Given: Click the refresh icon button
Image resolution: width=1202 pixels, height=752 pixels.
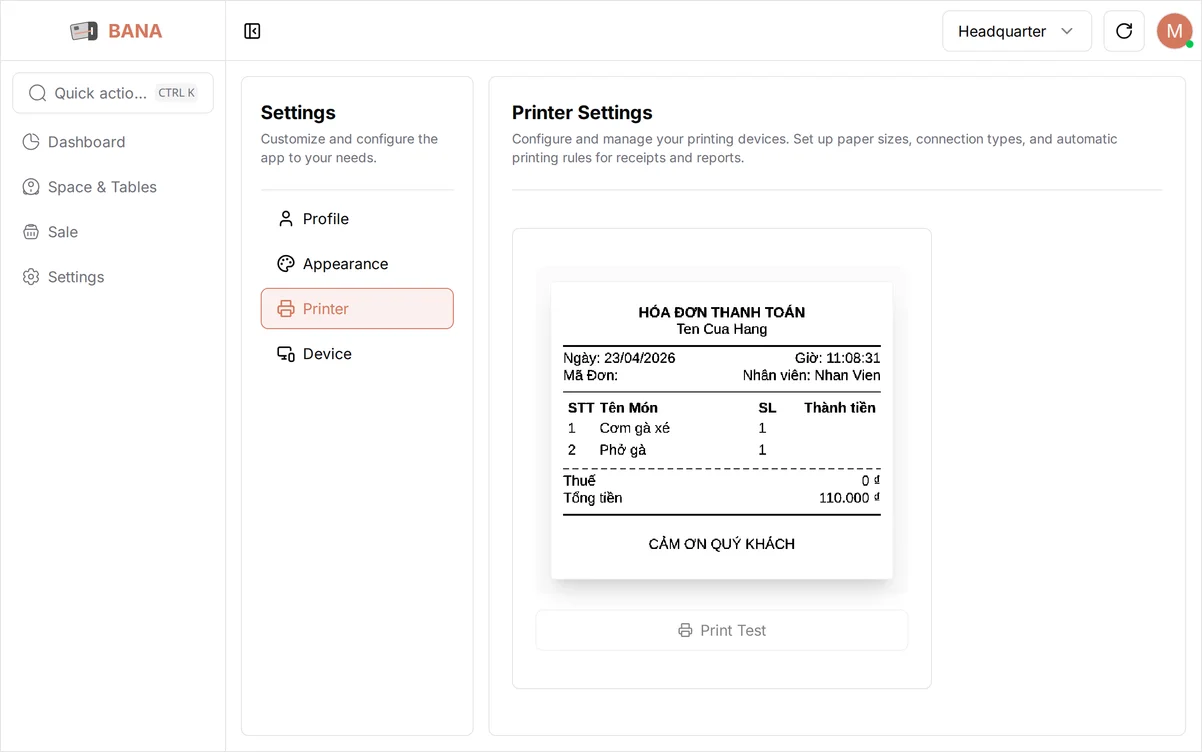Looking at the screenshot, I should point(1124,31).
